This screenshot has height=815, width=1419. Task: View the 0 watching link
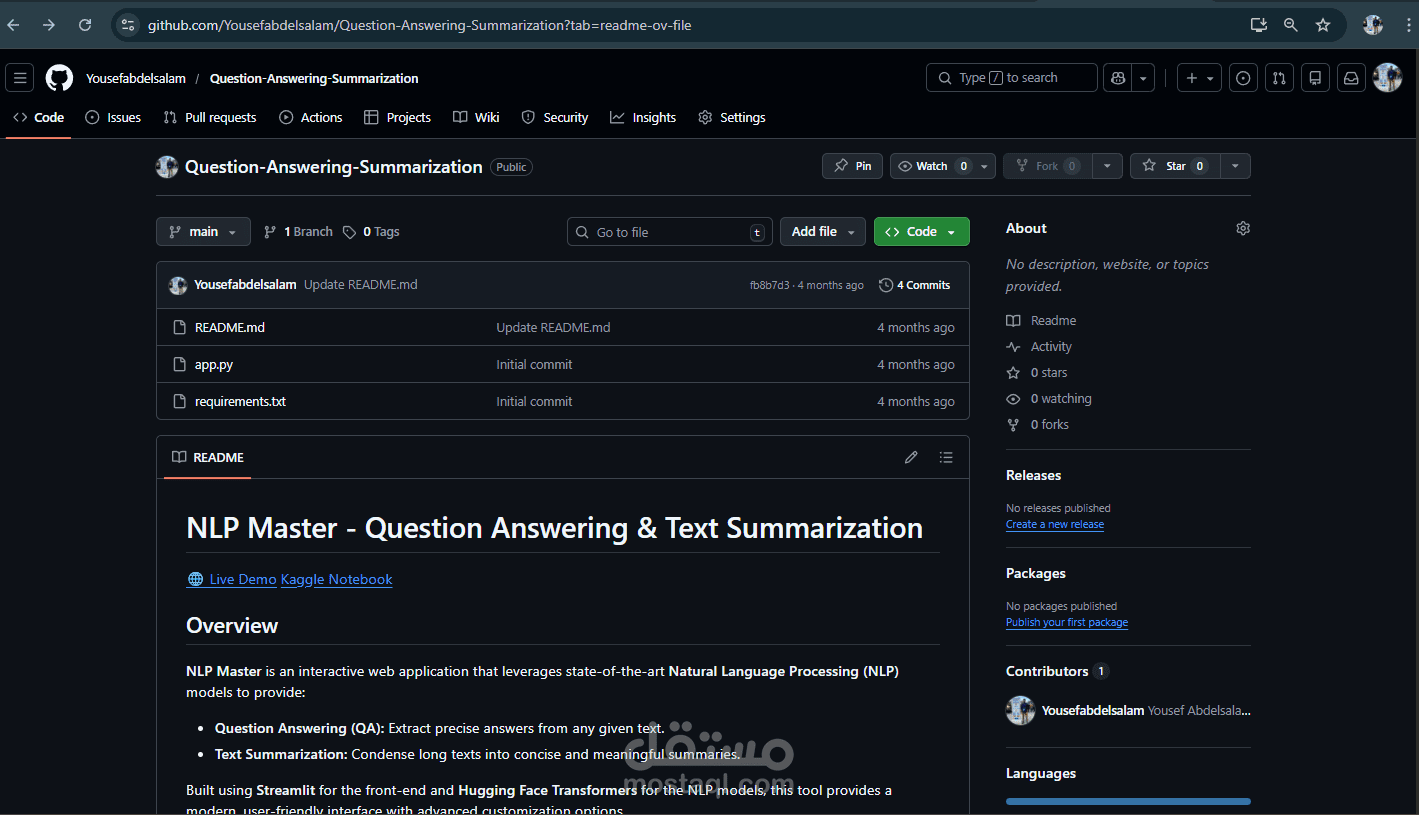click(1049, 398)
